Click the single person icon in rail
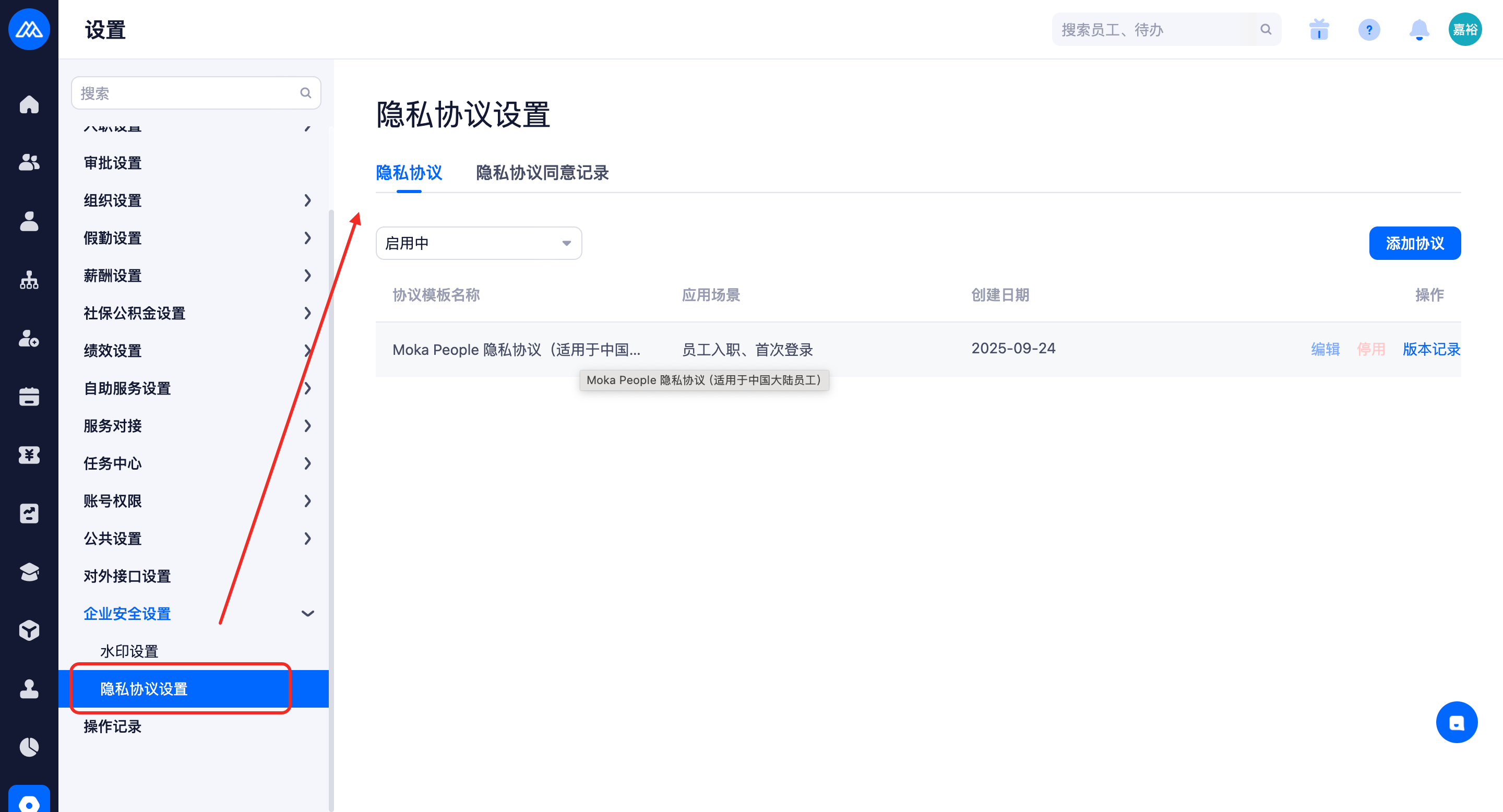The image size is (1503, 812). tap(29, 221)
